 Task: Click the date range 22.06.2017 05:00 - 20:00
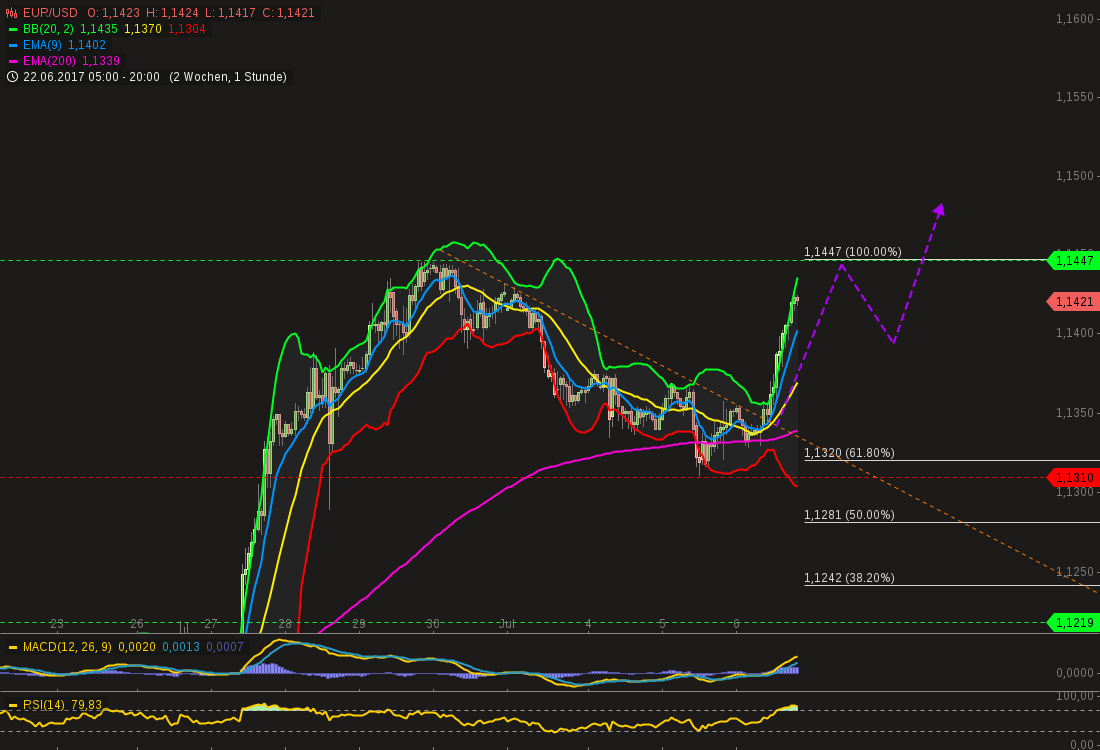[x=91, y=77]
